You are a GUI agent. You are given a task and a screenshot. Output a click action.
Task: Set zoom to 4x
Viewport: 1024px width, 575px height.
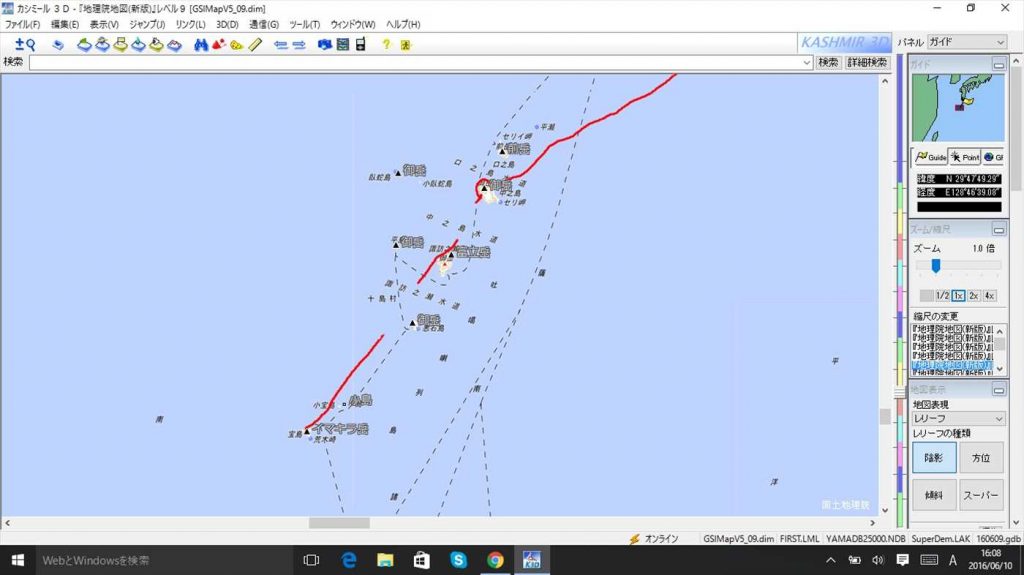[989, 295]
